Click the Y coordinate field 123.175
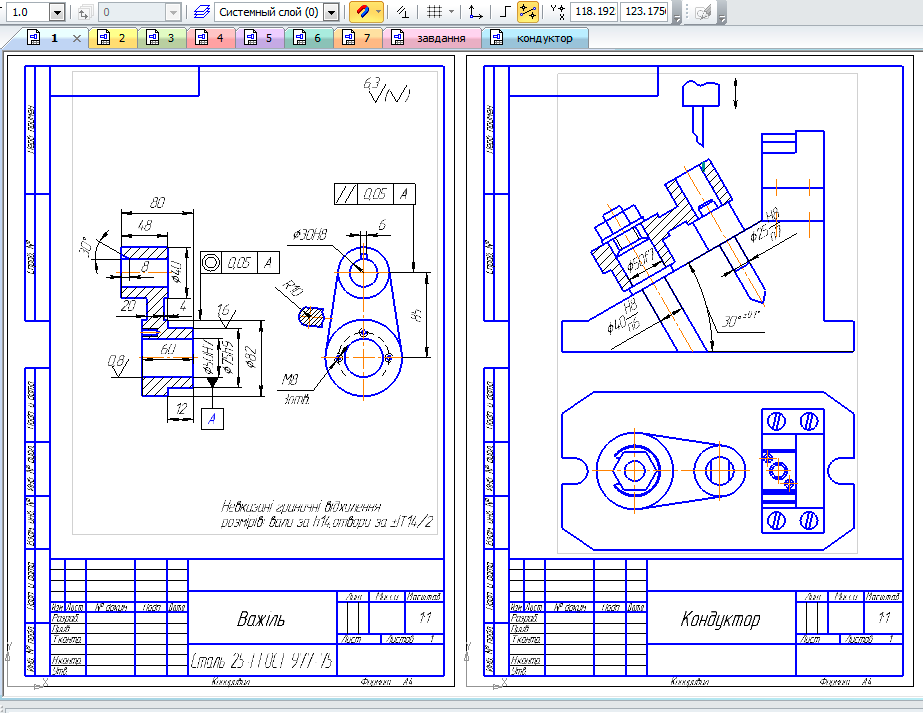This screenshot has width=923, height=713. pyautogui.click(x=645, y=12)
